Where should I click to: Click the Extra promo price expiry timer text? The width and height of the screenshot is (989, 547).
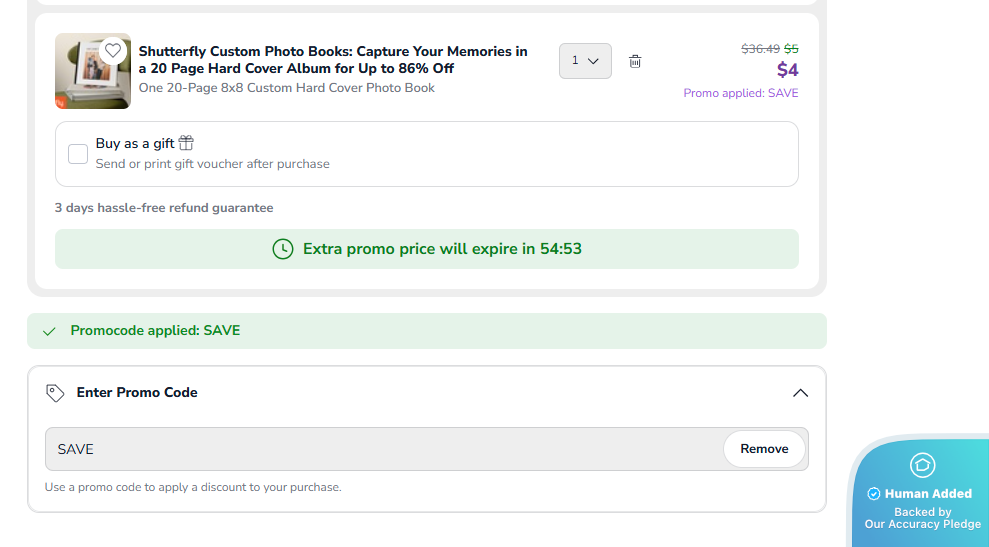[x=442, y=249]
